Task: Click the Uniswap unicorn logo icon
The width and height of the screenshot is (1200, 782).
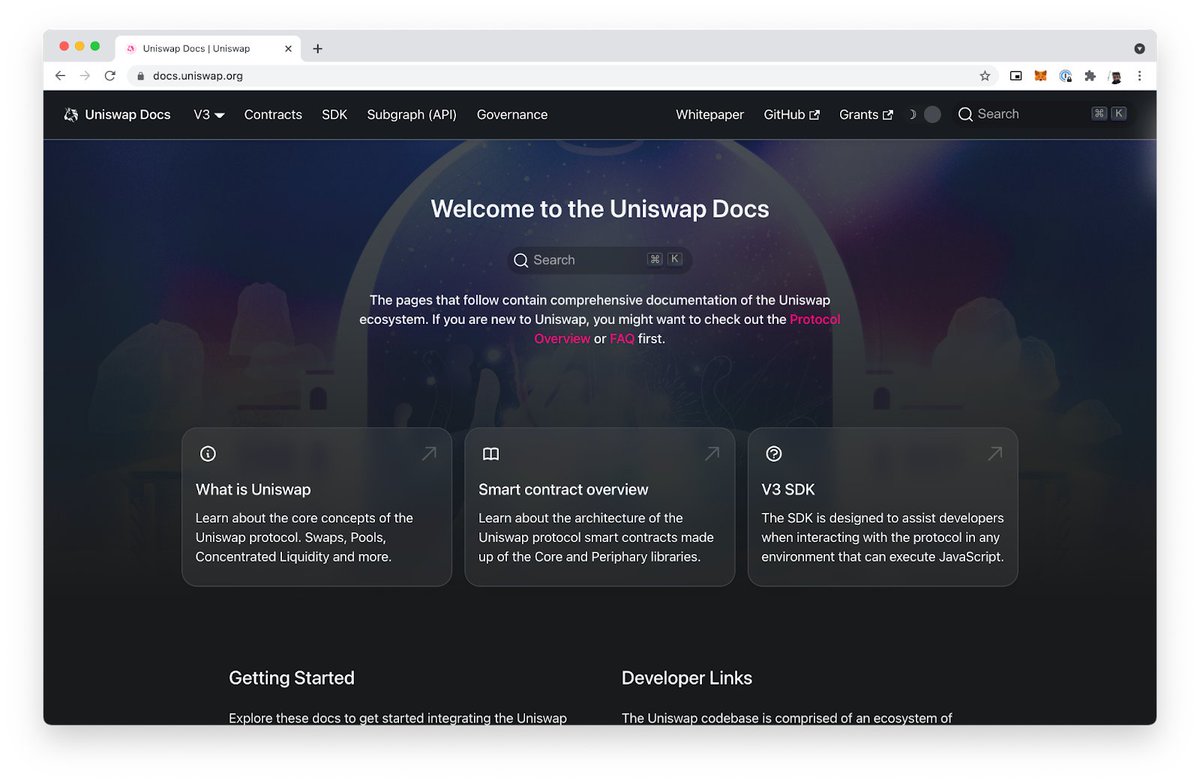Action: (x=71, y=115)
